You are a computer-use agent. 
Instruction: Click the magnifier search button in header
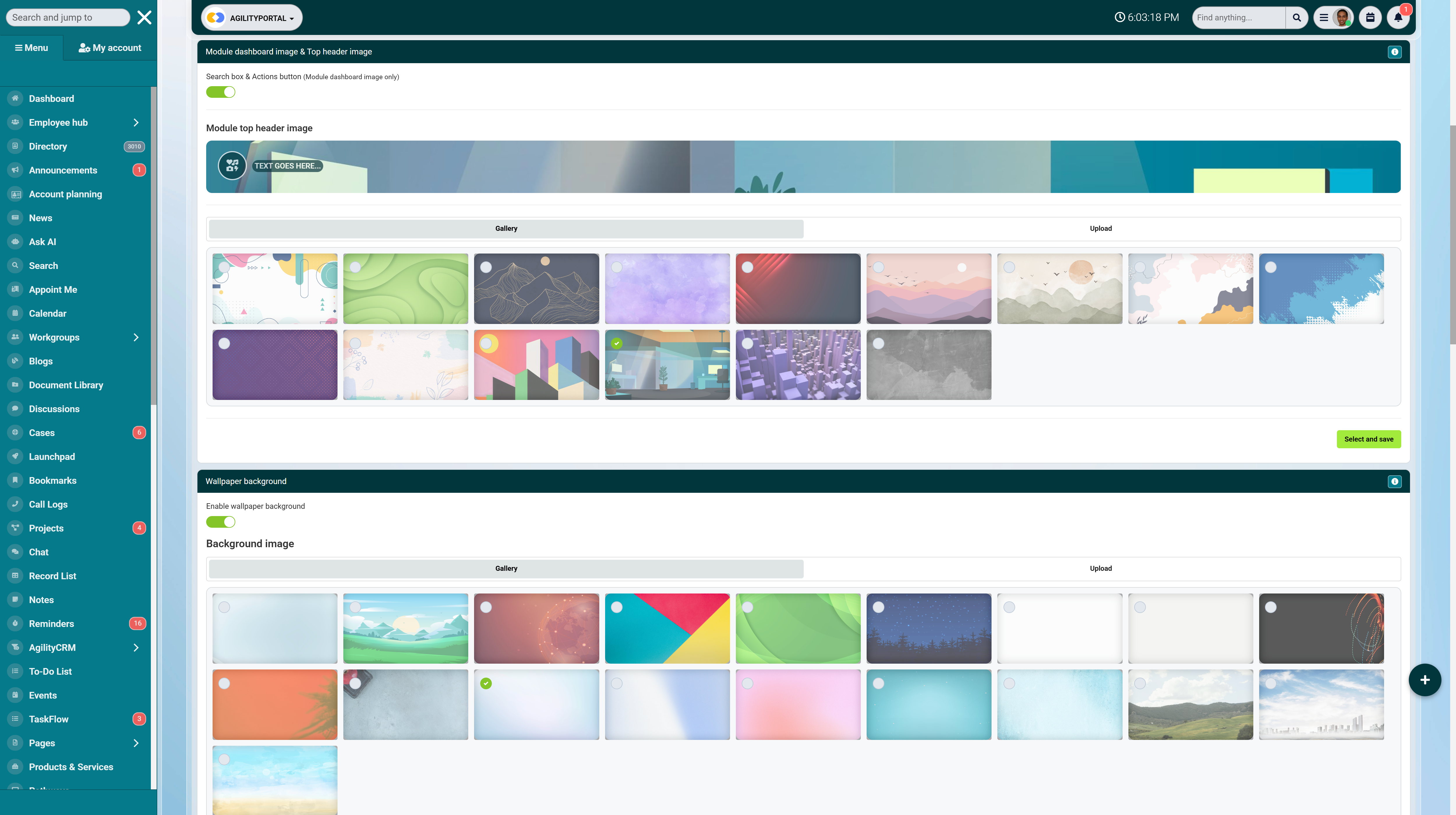(1297, 17)
